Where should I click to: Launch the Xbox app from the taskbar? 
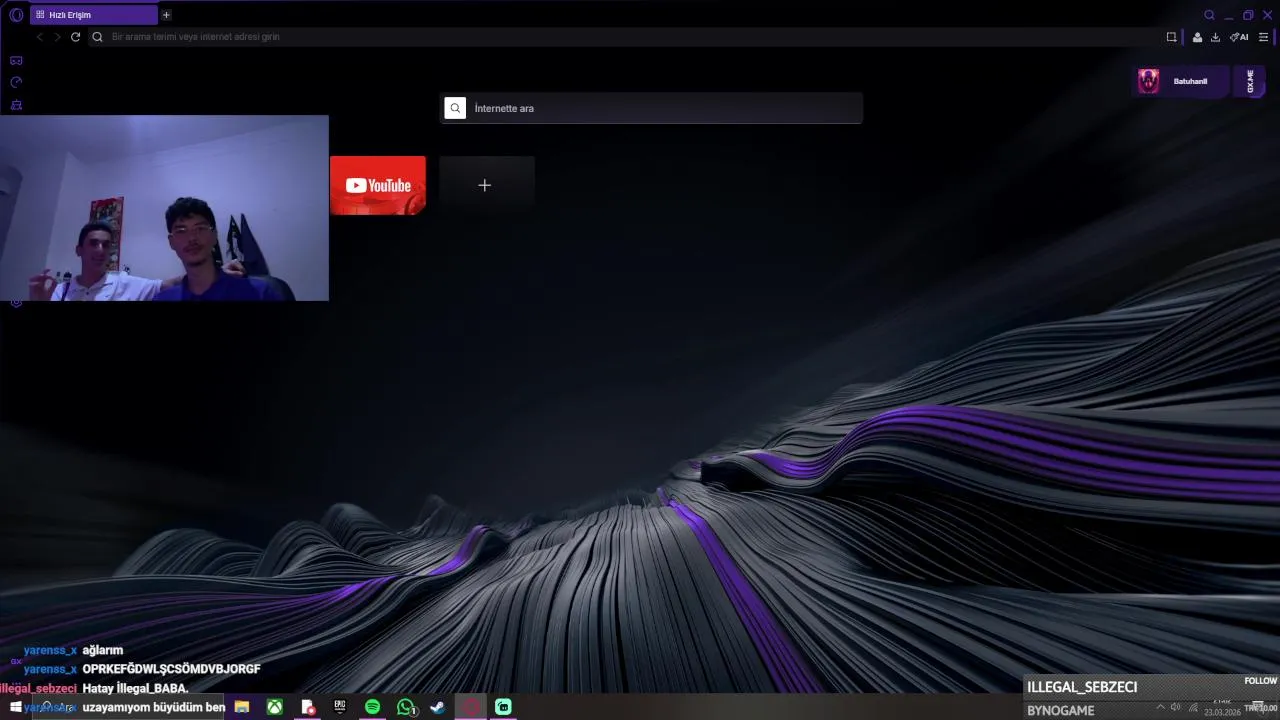(x=274, y=707)
